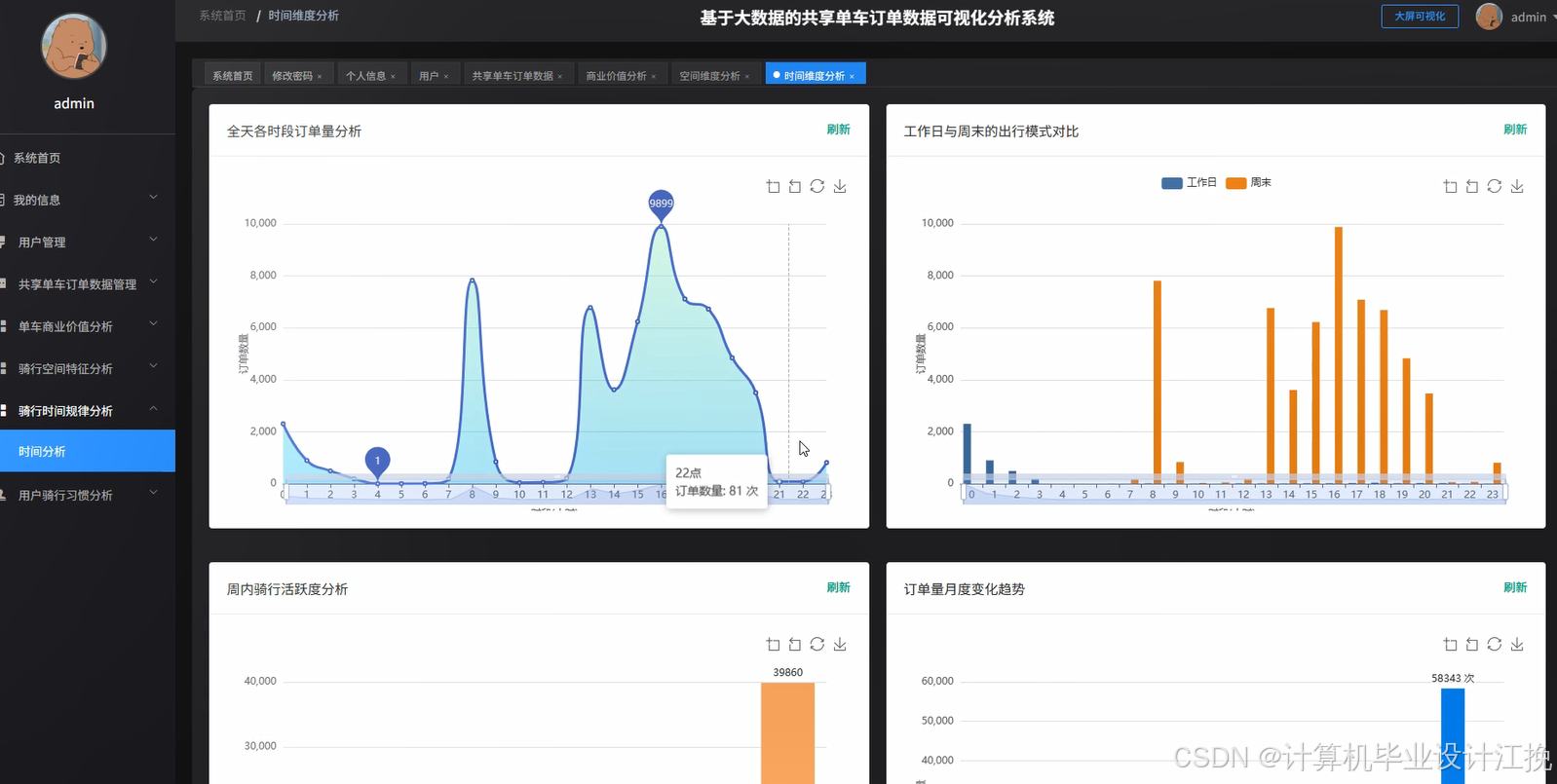Image resolution: width=1557 pixels, height=784 pixels.
Task: Click area zoom icon in 全天各时段订单量分析 chart
Action: (x=773, y=186)
